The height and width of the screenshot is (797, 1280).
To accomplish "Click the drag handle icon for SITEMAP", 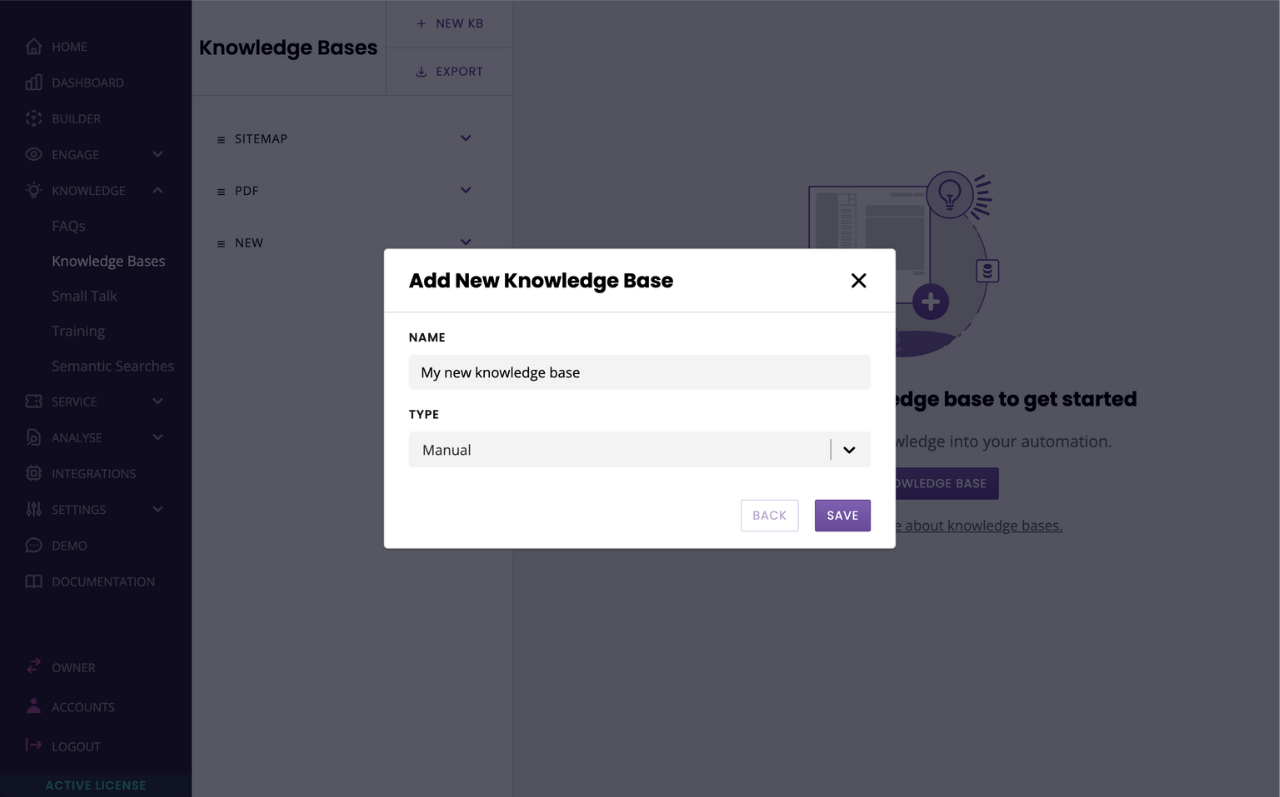I will 221,139.
